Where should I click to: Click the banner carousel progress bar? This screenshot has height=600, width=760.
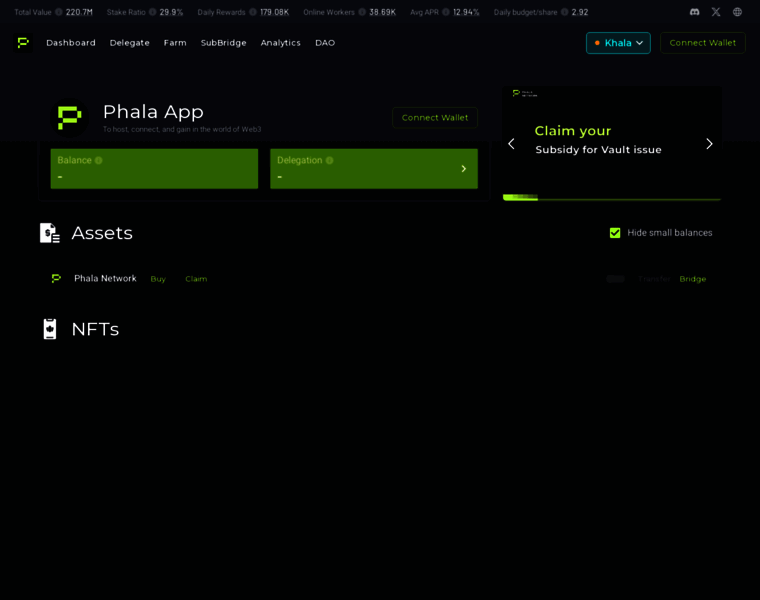[x=611, y=198]
